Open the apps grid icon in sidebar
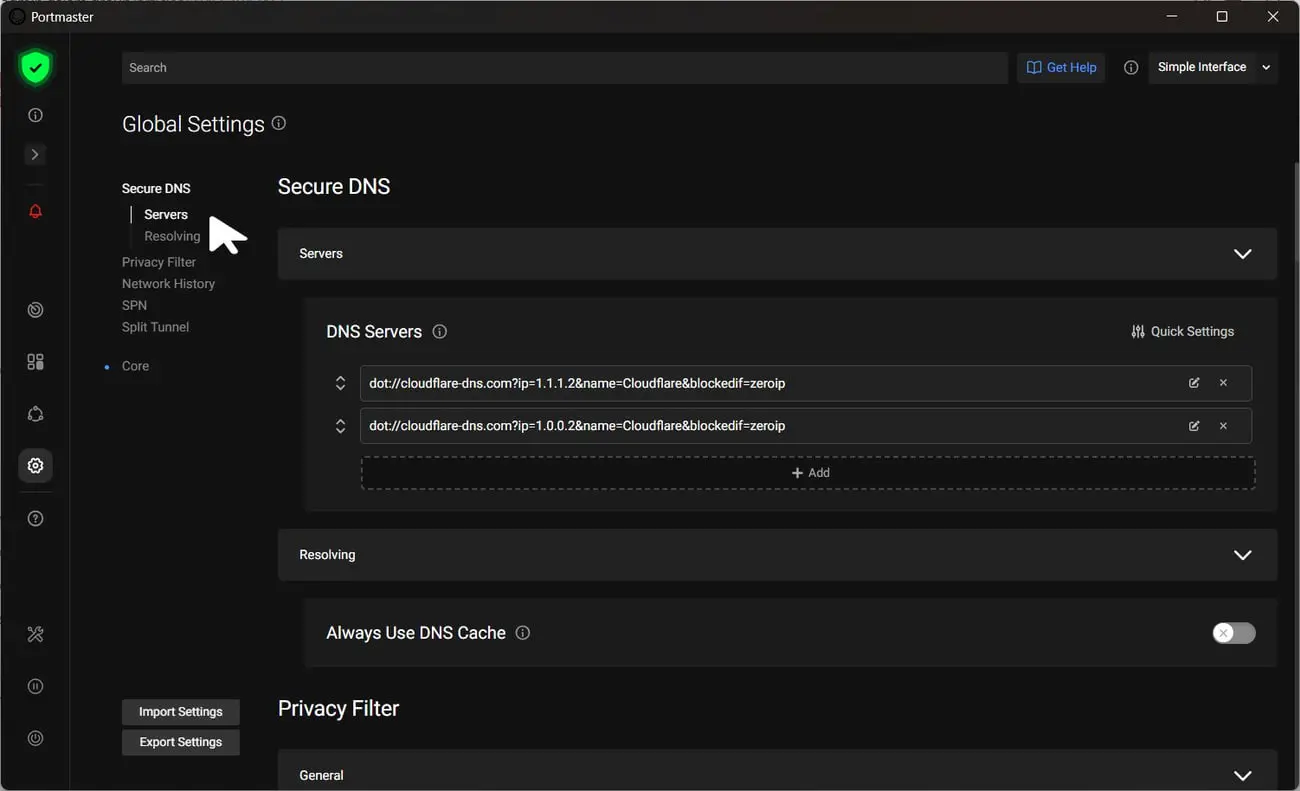The width and height of the screenshot is (1300, 791). click(x=35, y=362)
